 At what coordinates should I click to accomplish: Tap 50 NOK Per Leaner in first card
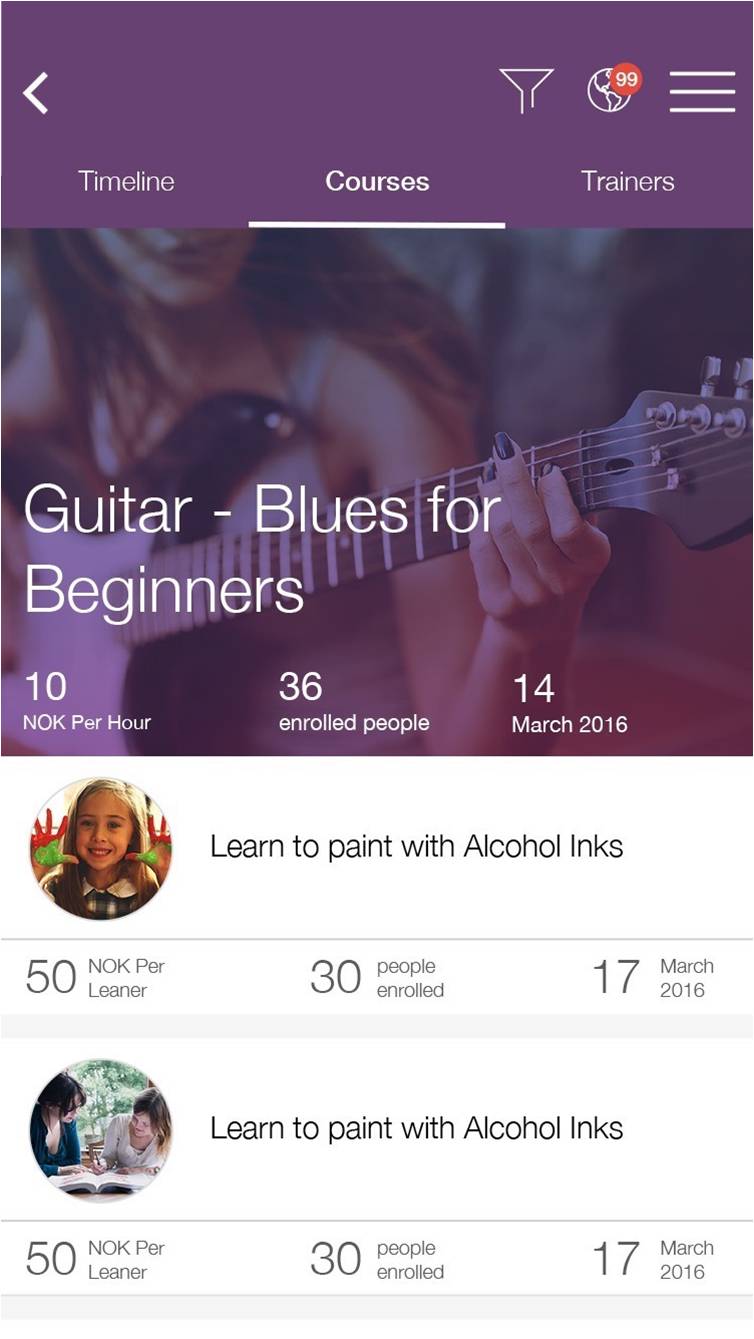point(96,978)
